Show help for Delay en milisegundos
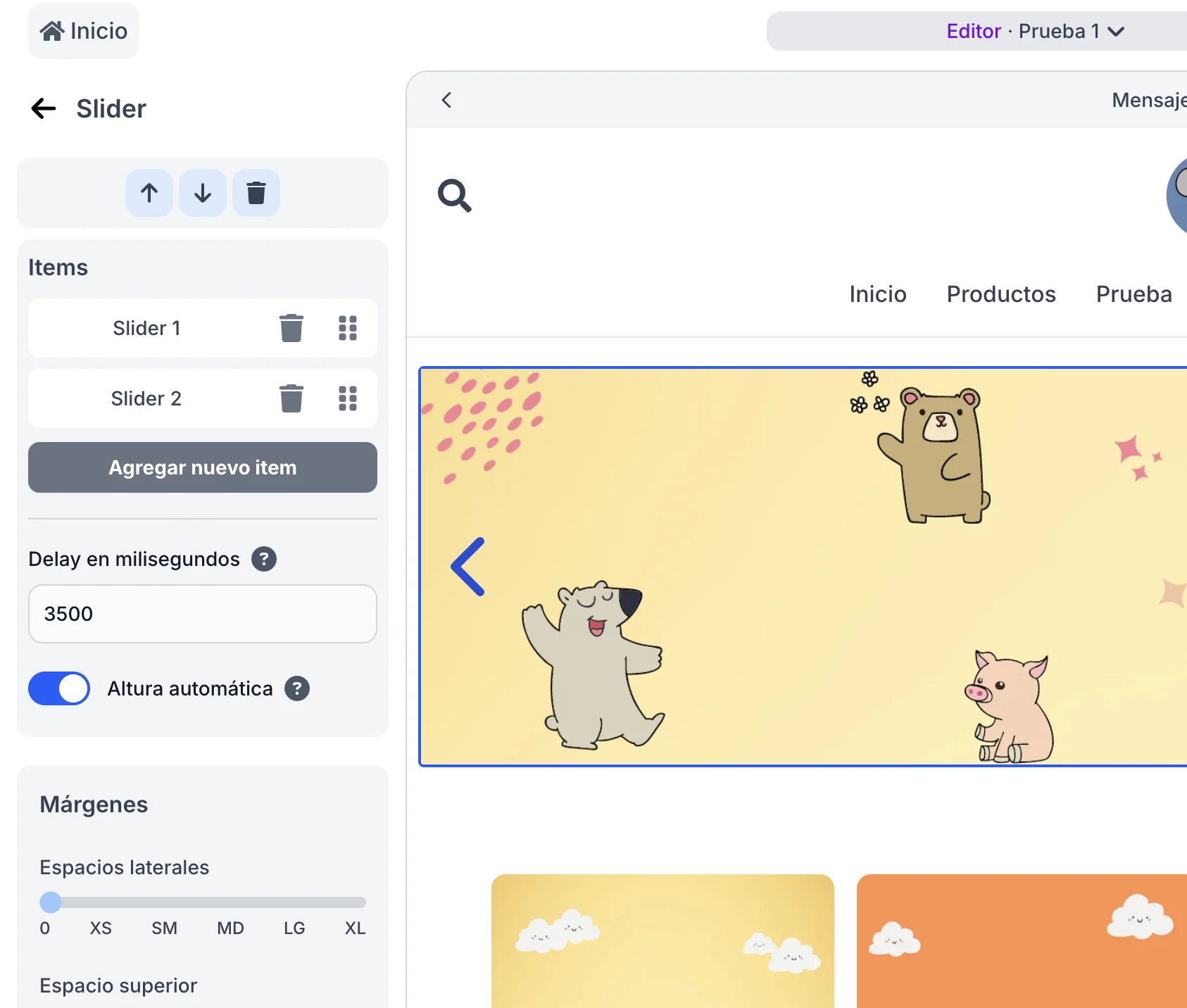 tap(264, 559)
